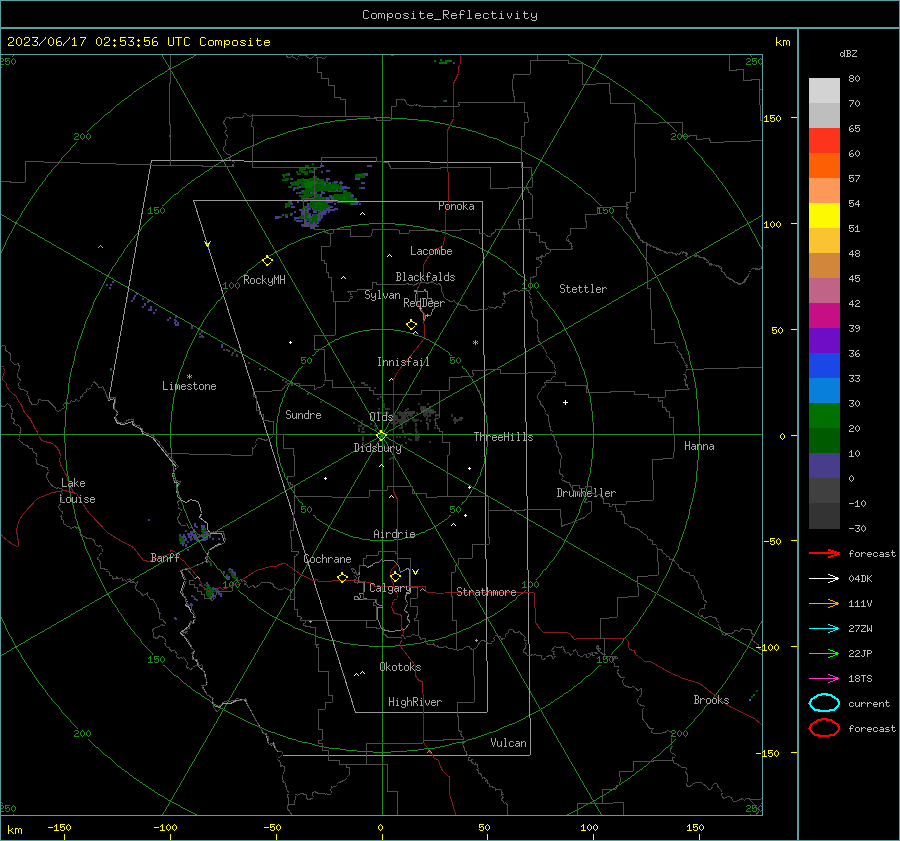Click the Drumheller town label
Viewport: 900px width, 841px height.
tap(586, 493)
